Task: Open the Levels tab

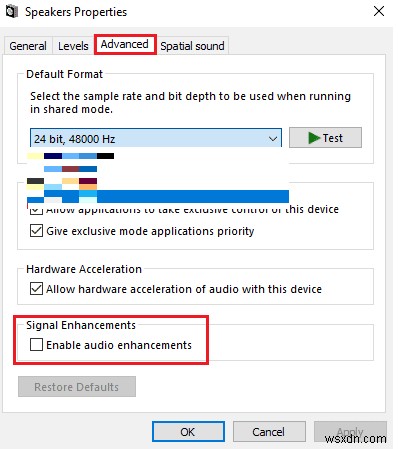Action: (x=73, y=46)
